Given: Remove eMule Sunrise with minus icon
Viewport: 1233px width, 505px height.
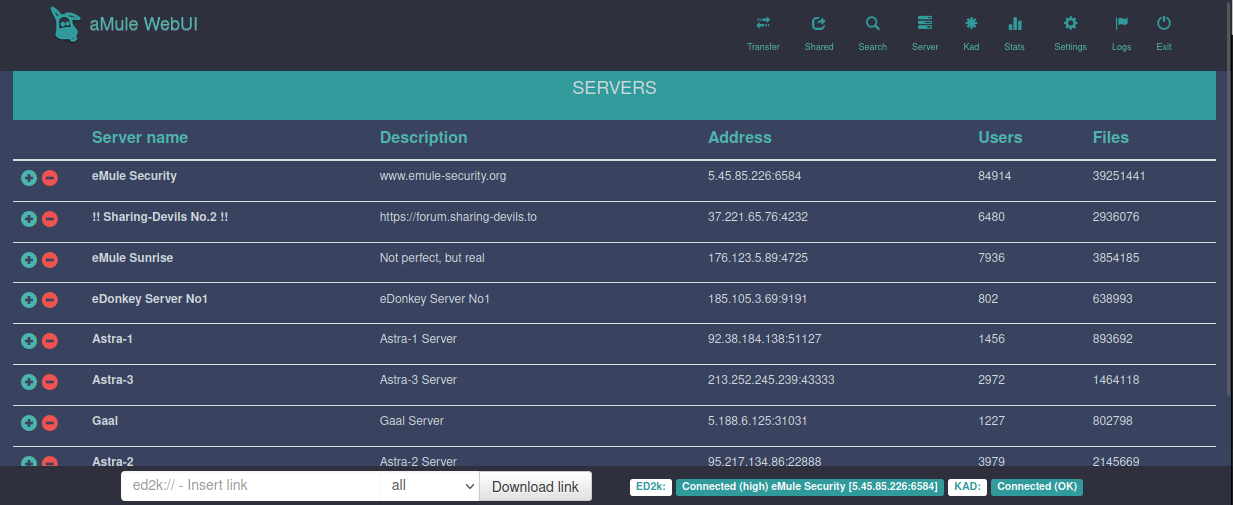Looking at the screenshot, I should 49,260.
